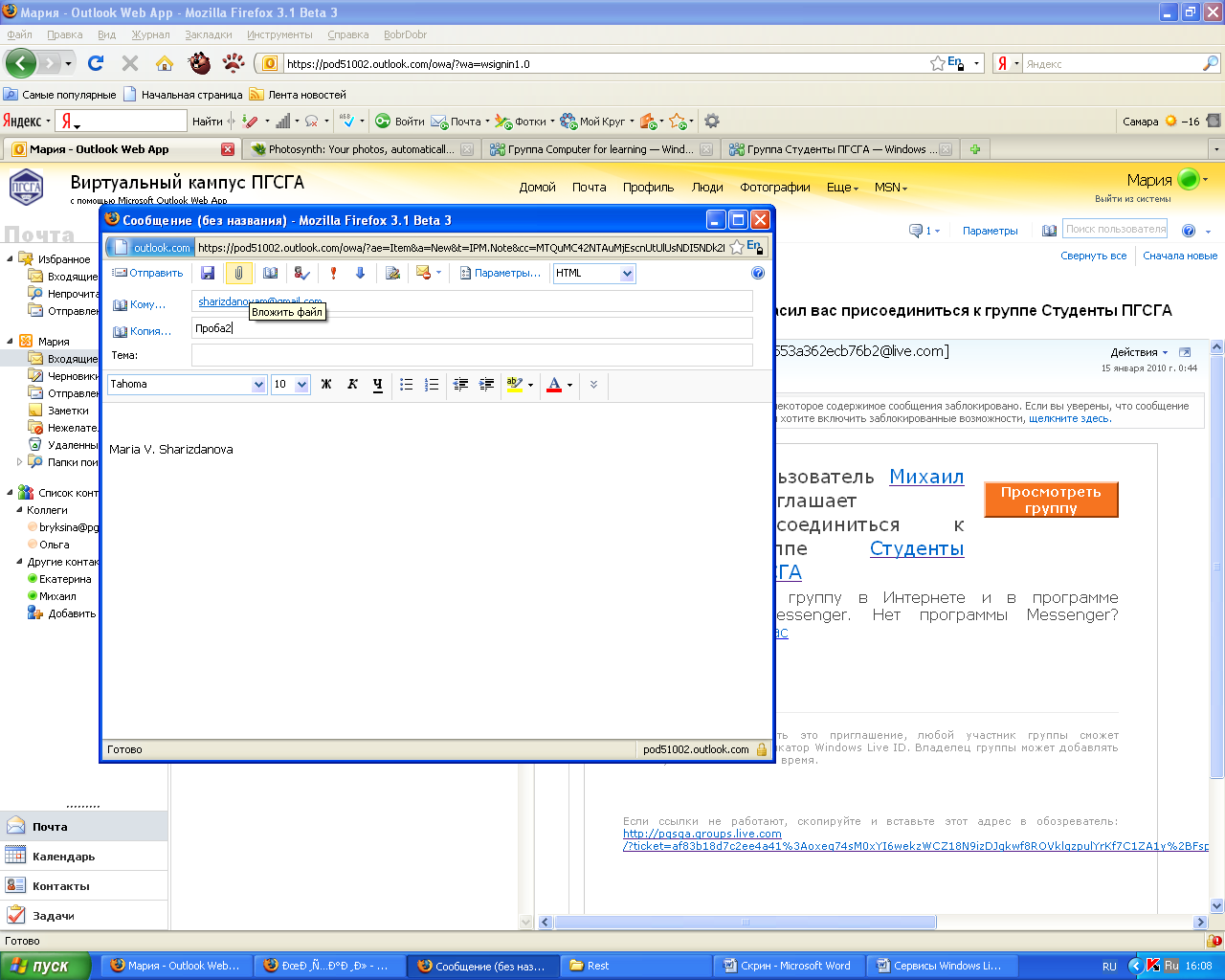Viewport: 1225px width, 980px height.
Task: Click the orange Просмотреть группу button
Action: click(x=1051, y=500)
